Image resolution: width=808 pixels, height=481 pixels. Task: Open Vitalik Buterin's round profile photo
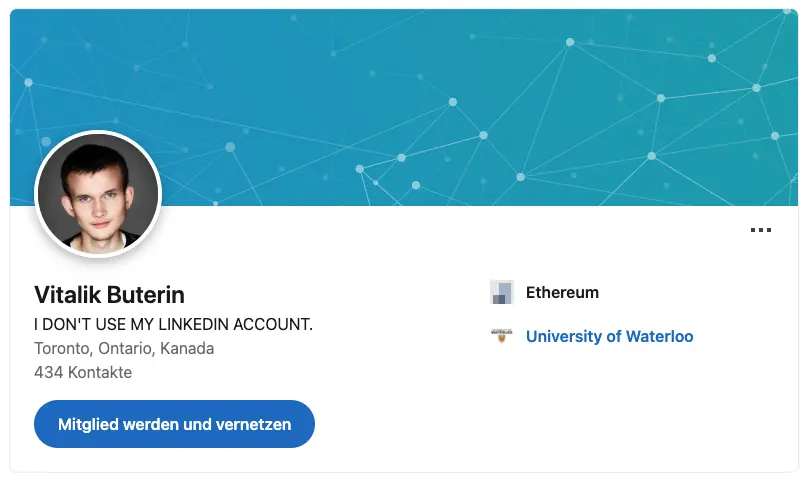click(98, 194)
